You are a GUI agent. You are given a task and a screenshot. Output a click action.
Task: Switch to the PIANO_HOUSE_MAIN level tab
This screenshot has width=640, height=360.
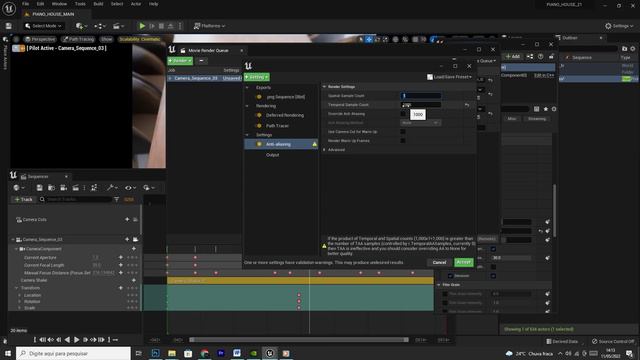[x=53, y=14]
